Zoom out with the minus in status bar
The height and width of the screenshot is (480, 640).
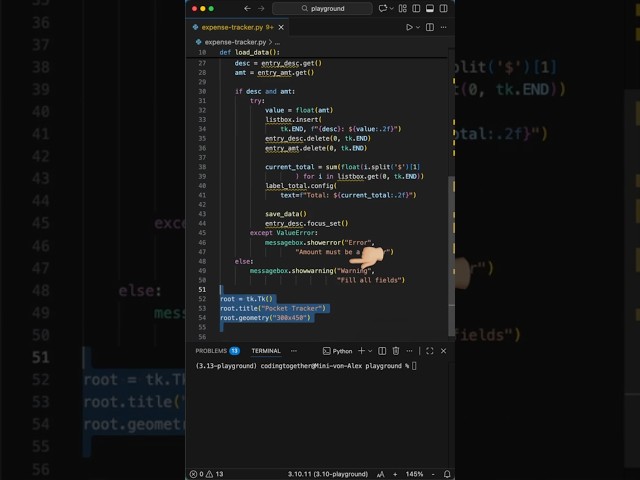pyautogui.click(x=433, y=474)
